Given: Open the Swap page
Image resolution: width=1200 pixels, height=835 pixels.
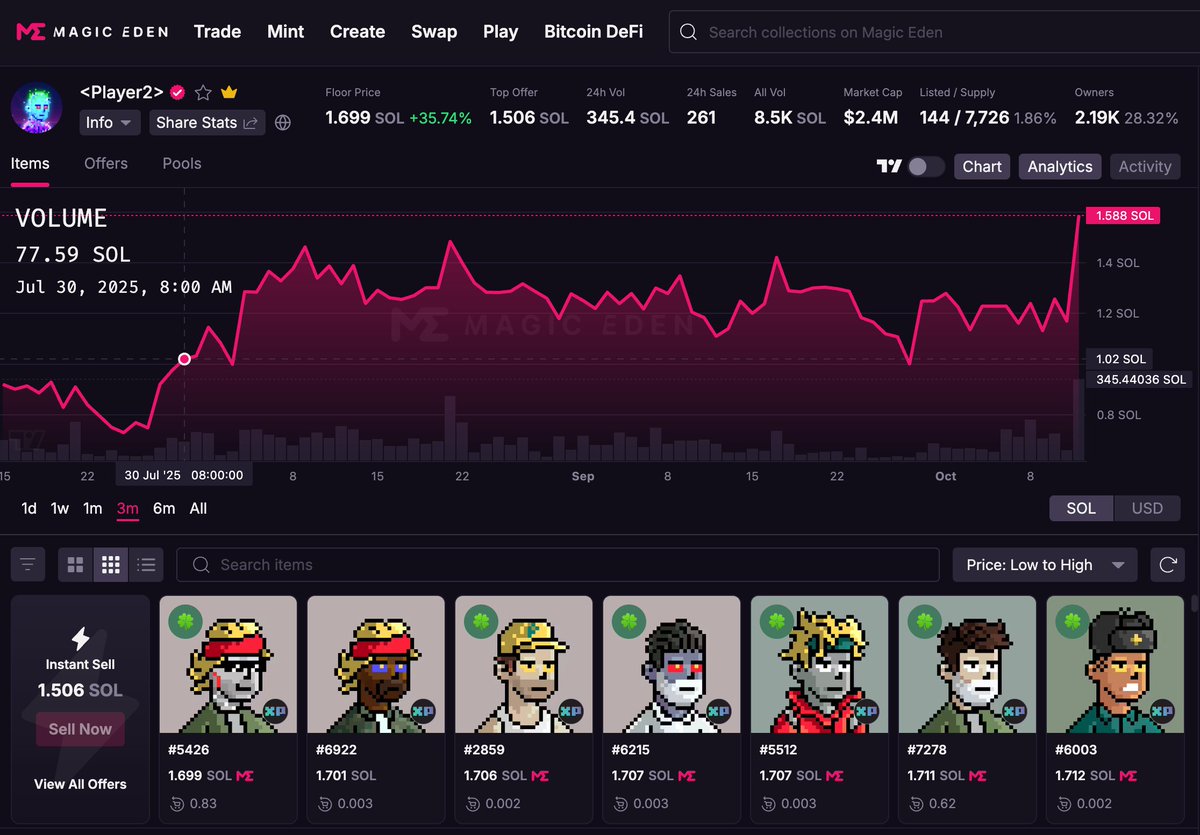Looking at the screenshot, I should [x=434, y=32].
